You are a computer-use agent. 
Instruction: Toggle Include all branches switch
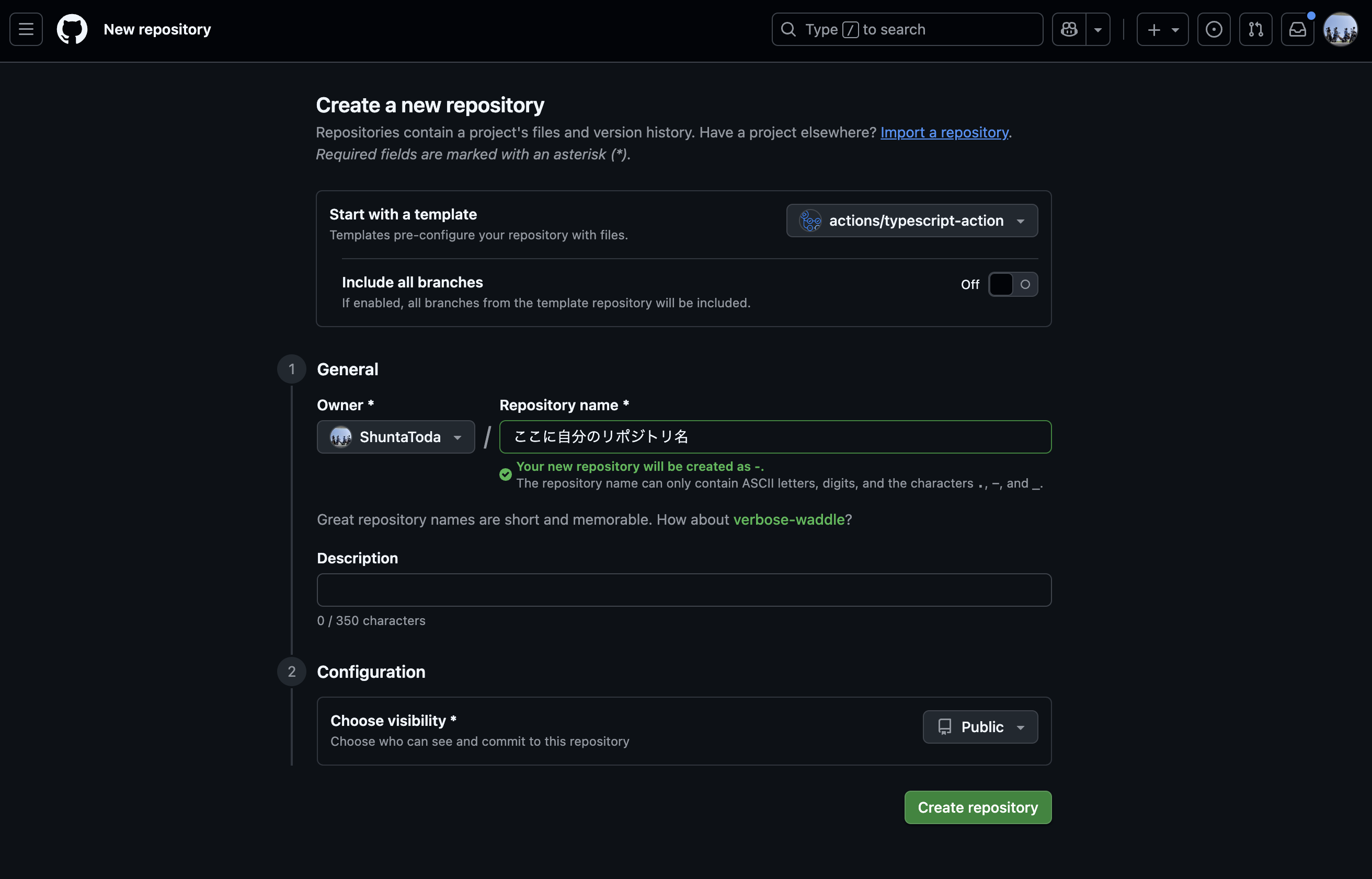tap(1013, 284)
